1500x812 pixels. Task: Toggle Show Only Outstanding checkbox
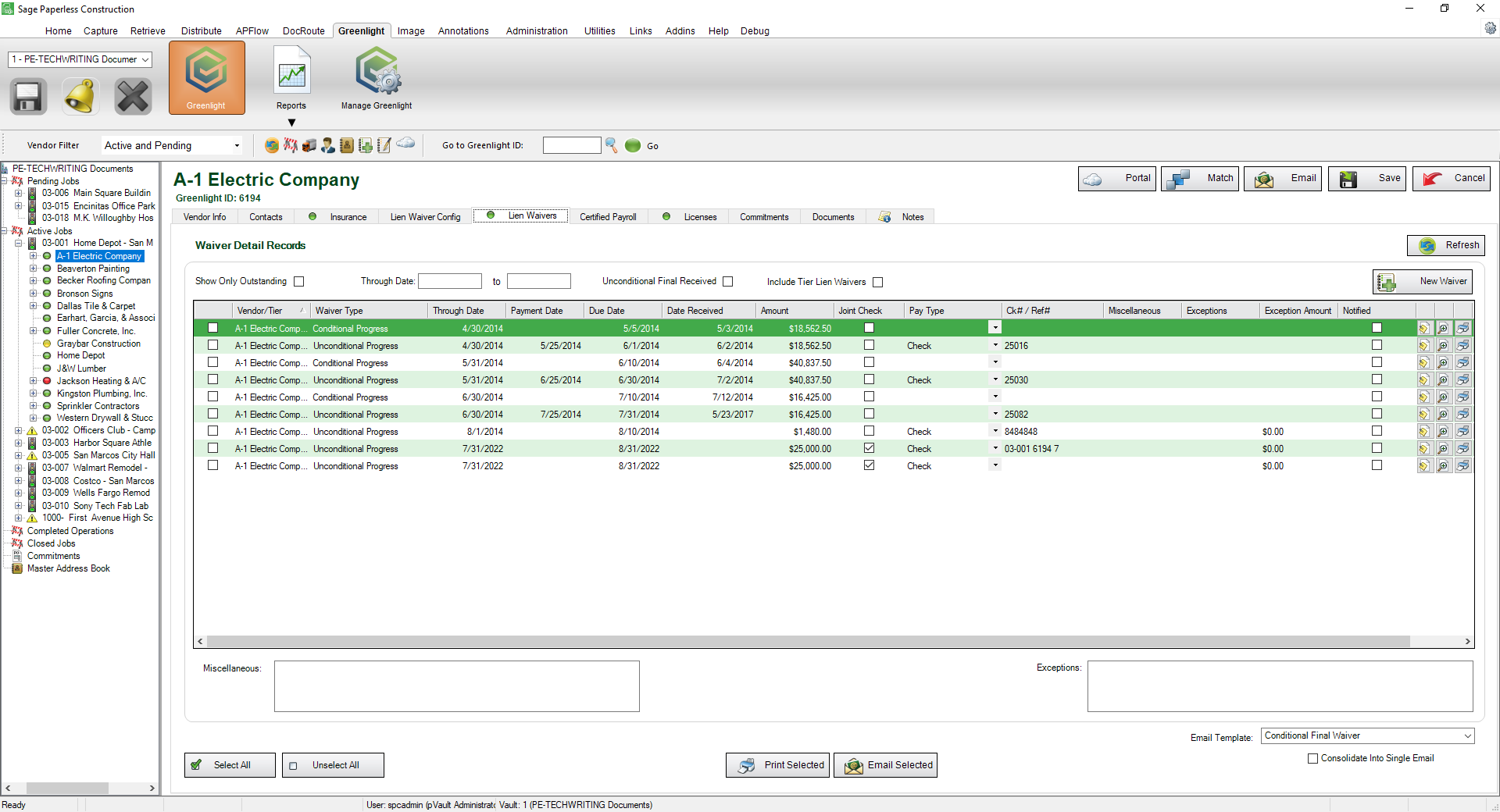(x=298, y=282)
